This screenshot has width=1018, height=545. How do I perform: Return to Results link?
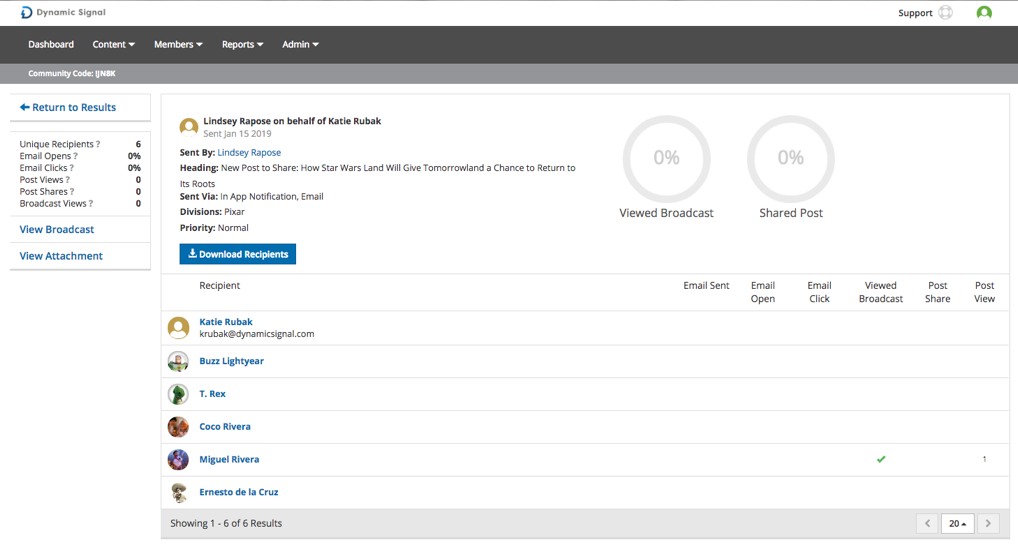[68, 107]
